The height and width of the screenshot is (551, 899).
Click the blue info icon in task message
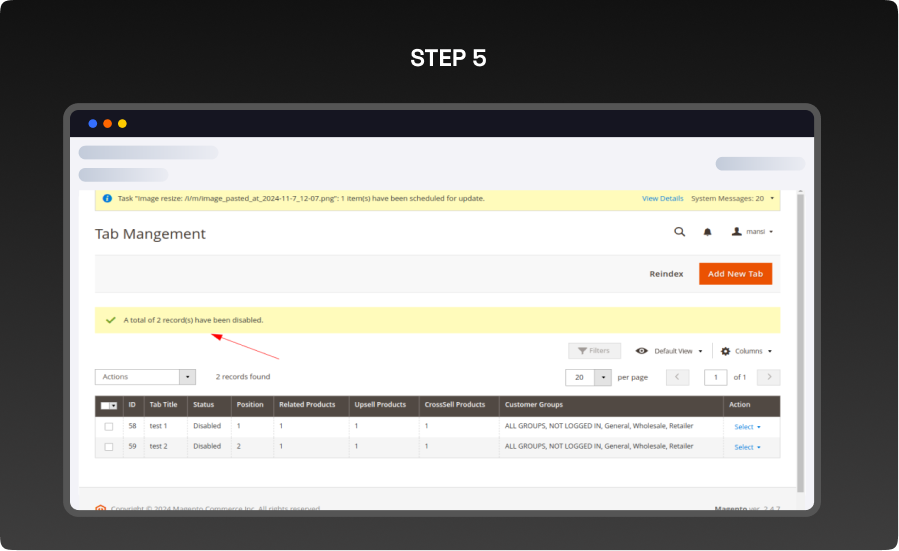coord(107,198)
